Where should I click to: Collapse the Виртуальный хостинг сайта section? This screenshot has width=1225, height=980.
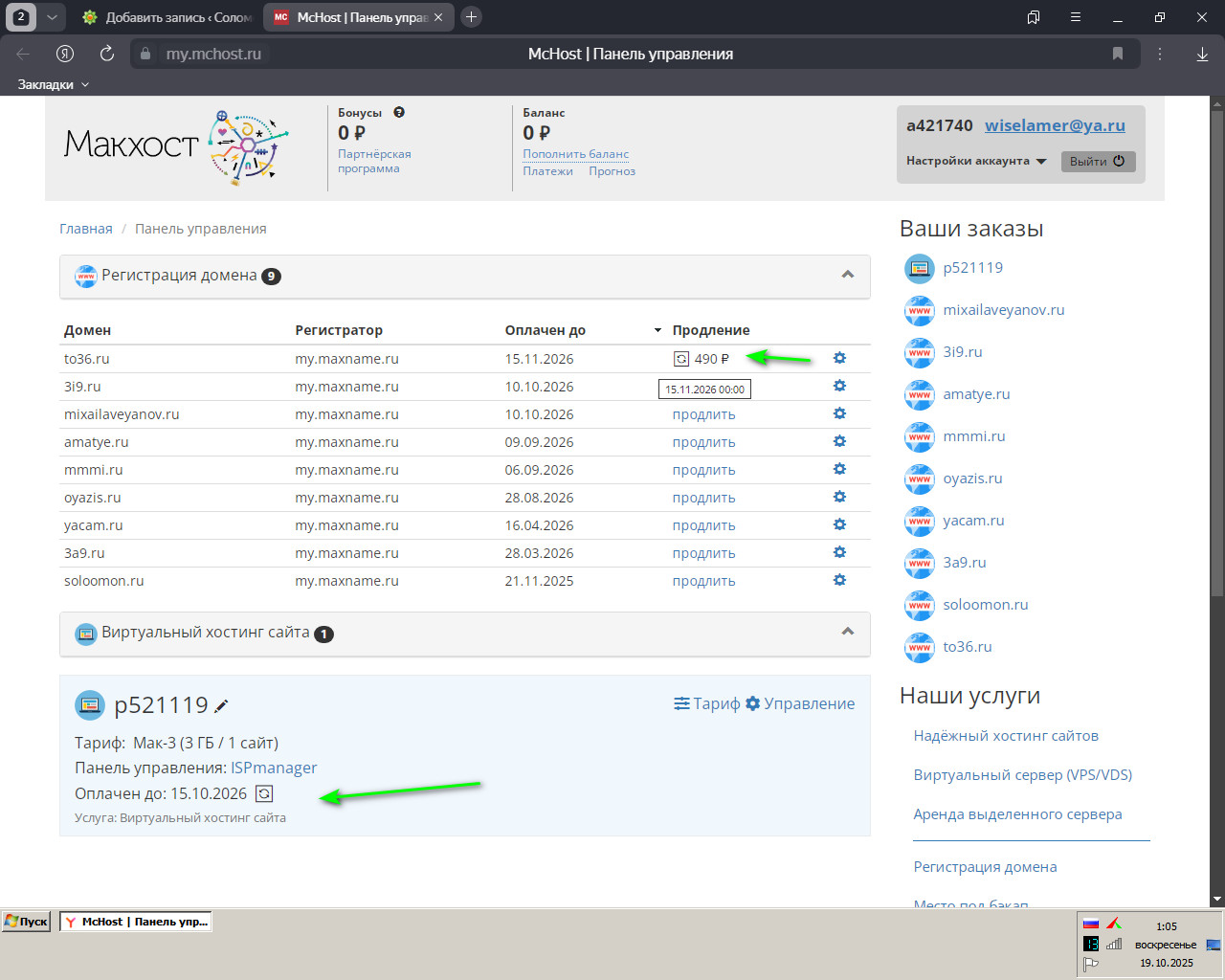(847, 632)
